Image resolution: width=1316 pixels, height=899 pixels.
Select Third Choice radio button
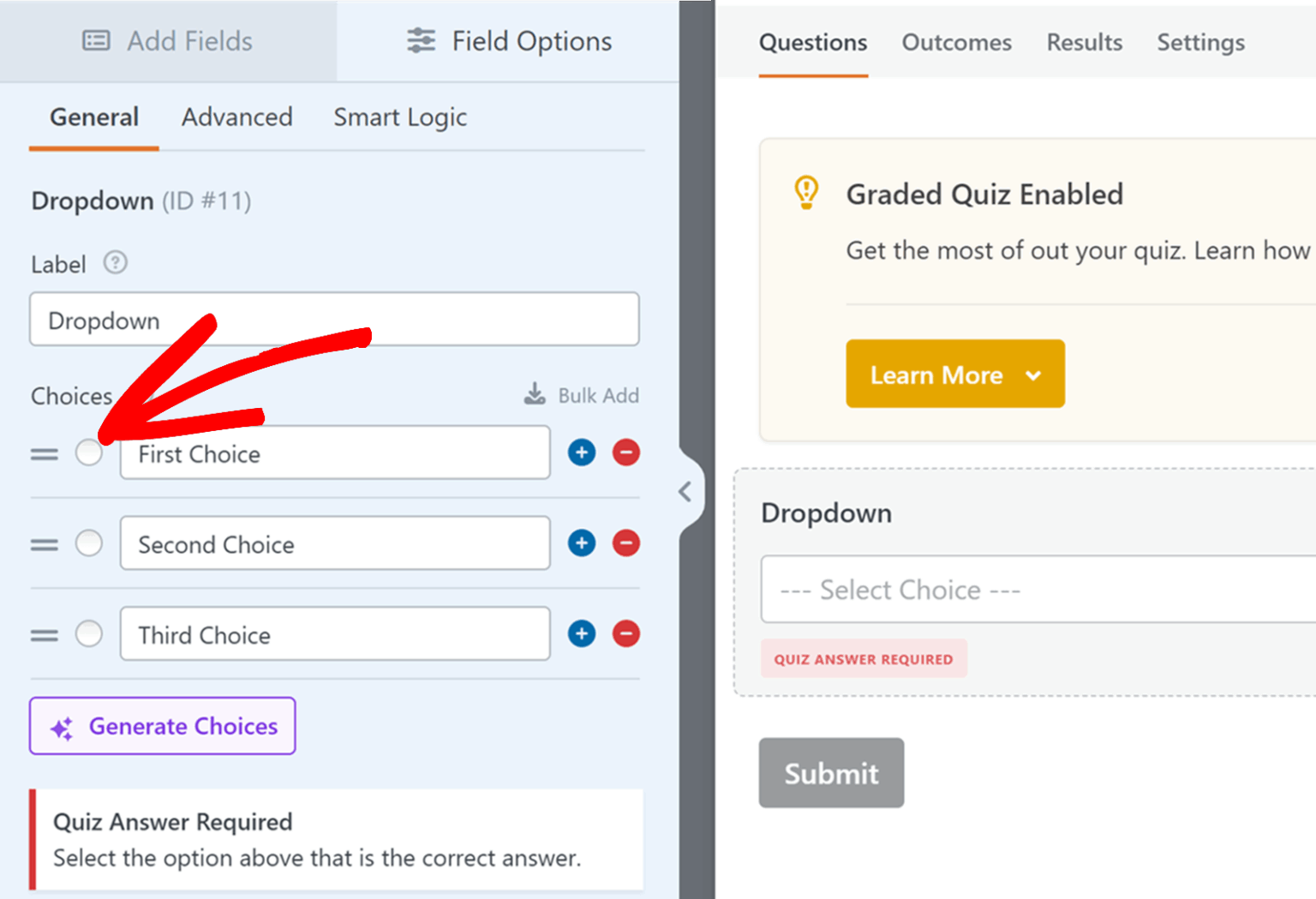[x=89, y=634]
